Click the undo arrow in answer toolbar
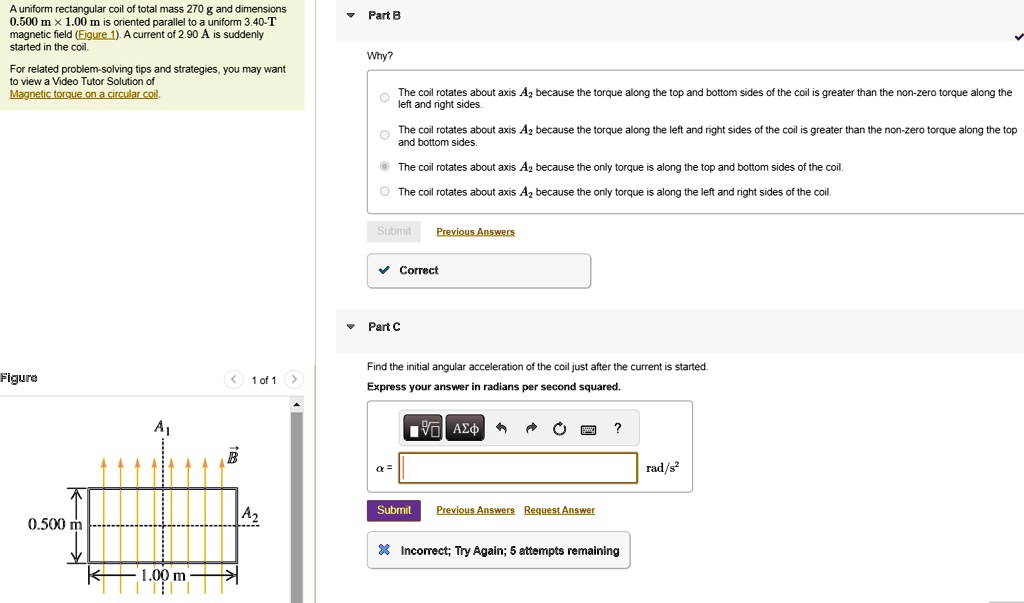The image size is (1024, 603). coord(501,429)
